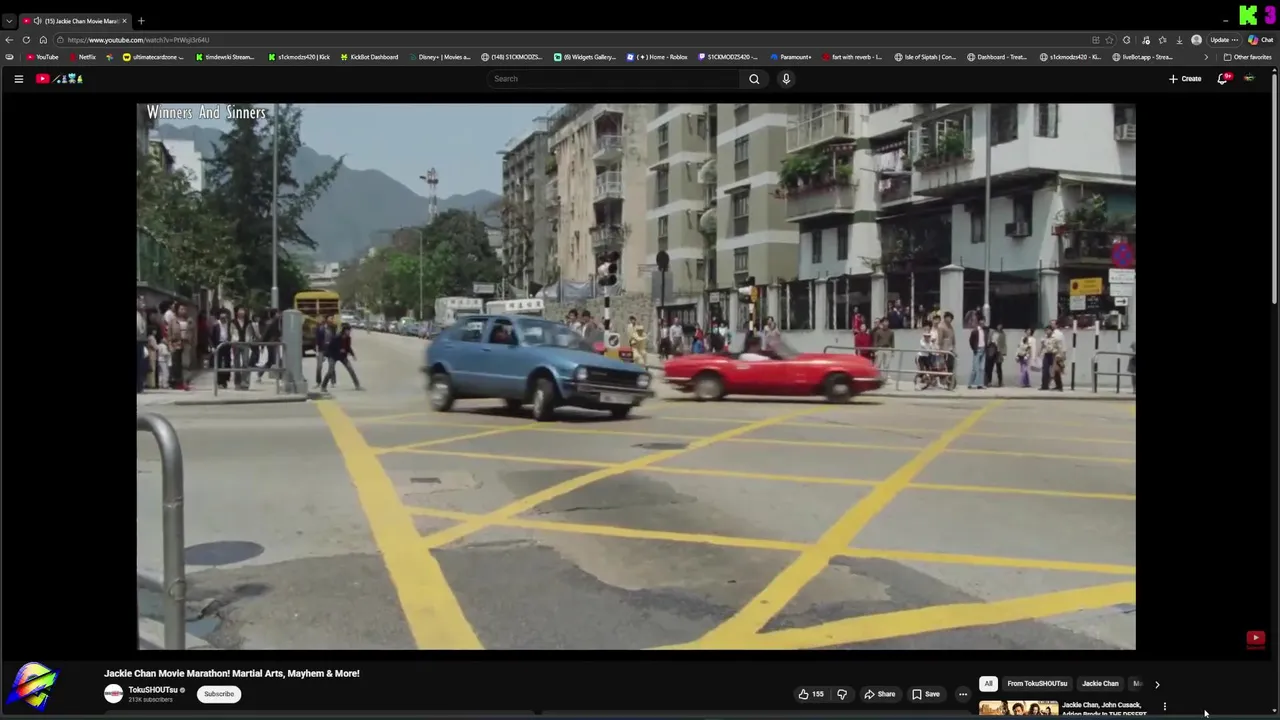
Task: Open Home - Roblox bookmark
Action: [657, 57]
